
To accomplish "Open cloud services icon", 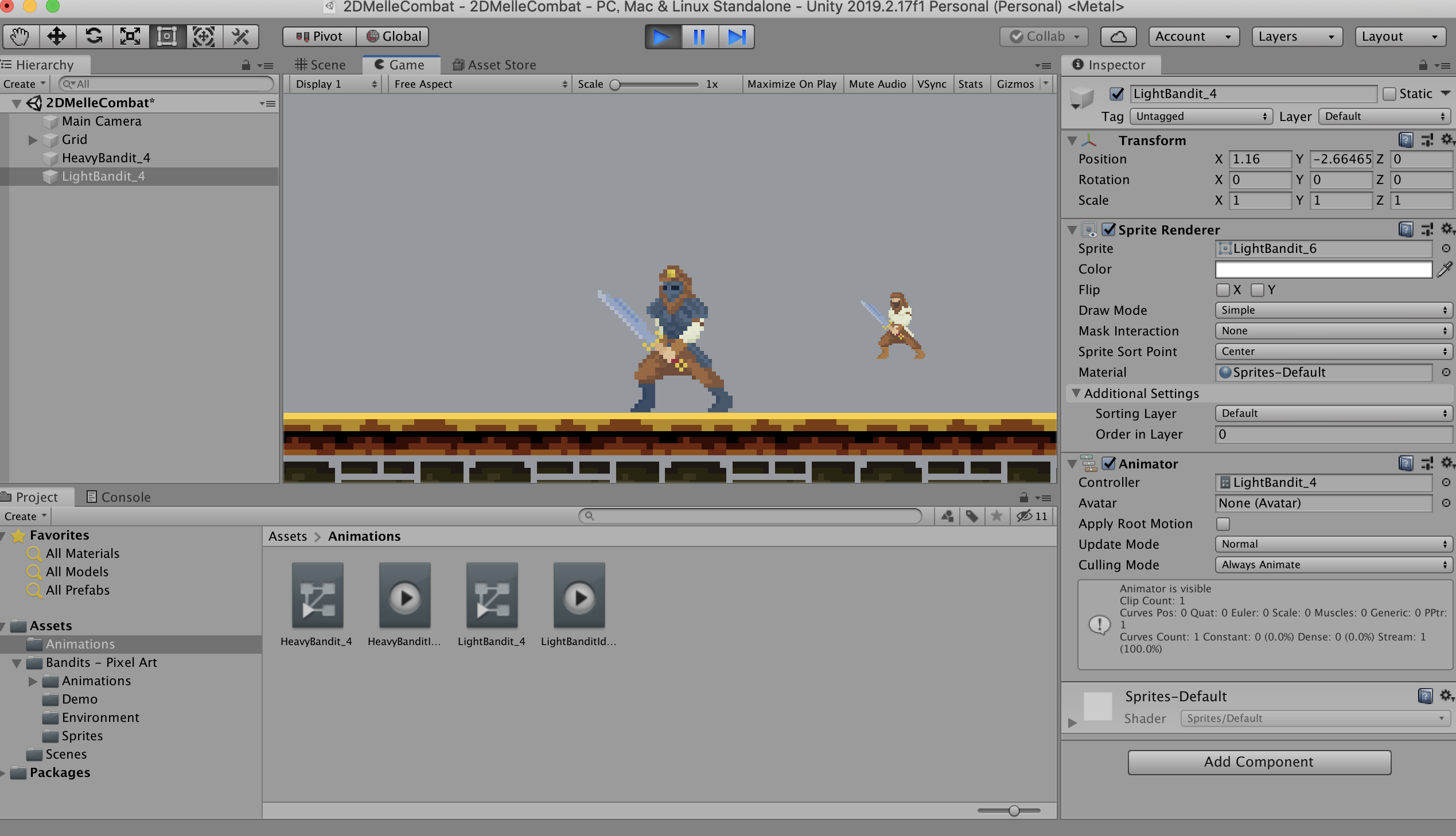I will (x=1118, y=37).
